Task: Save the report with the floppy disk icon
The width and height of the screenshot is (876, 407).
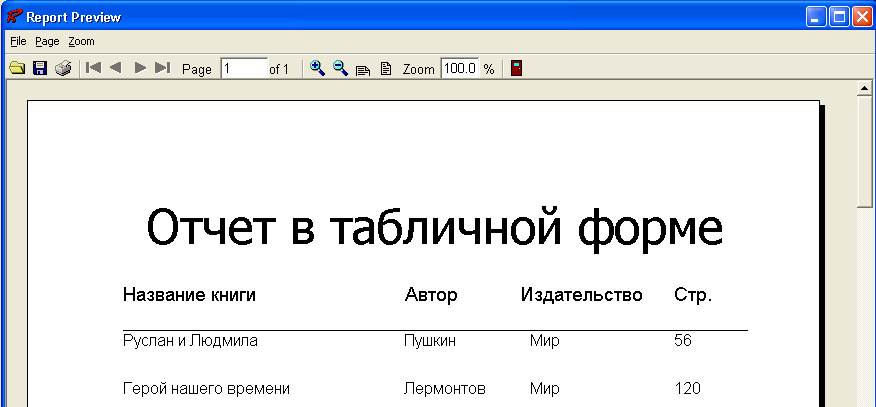Action: [x=40, y=69]
